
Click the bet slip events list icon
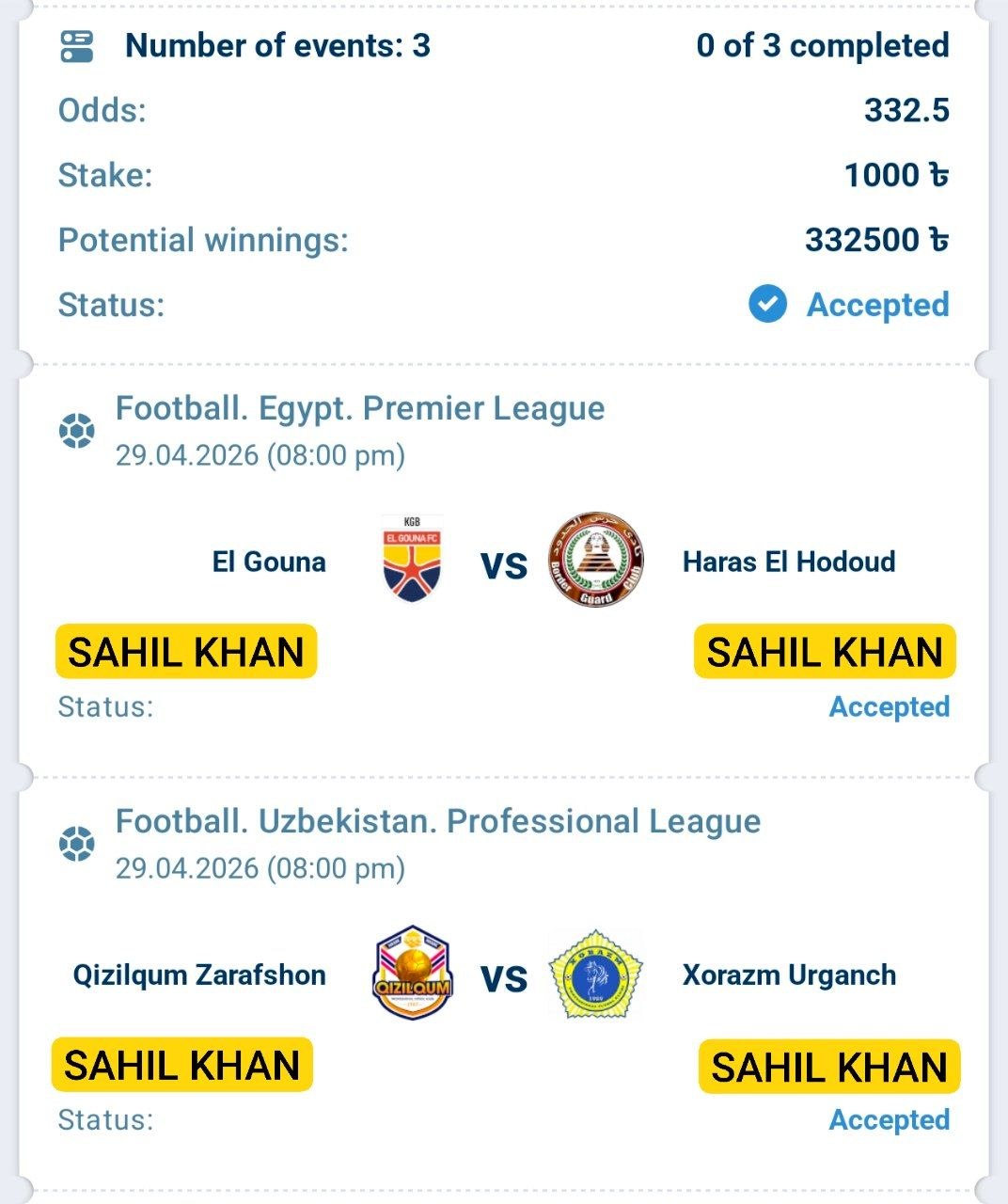pos(77,46)
